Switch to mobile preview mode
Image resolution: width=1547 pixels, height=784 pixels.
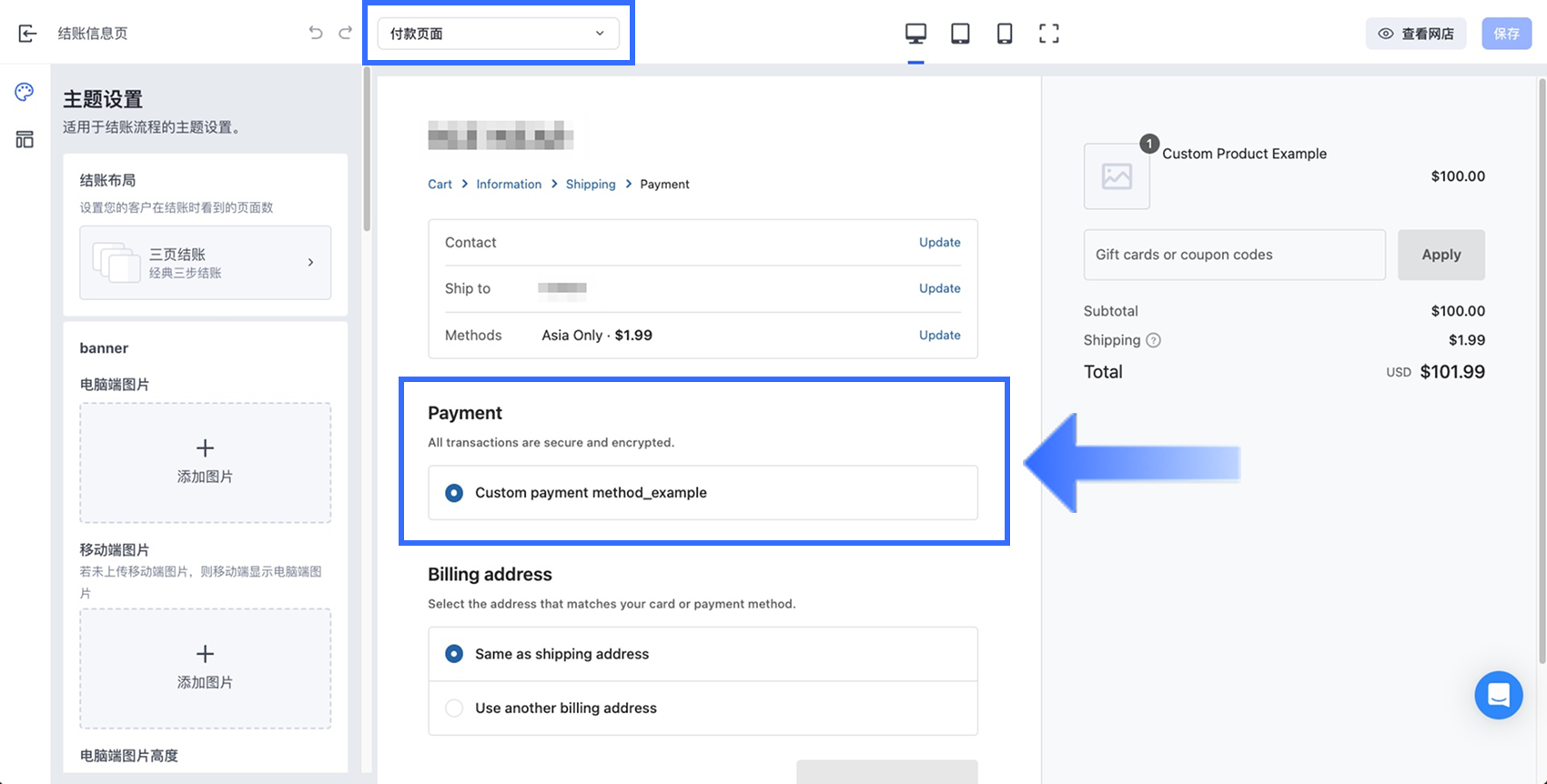tap(1005, 34)
